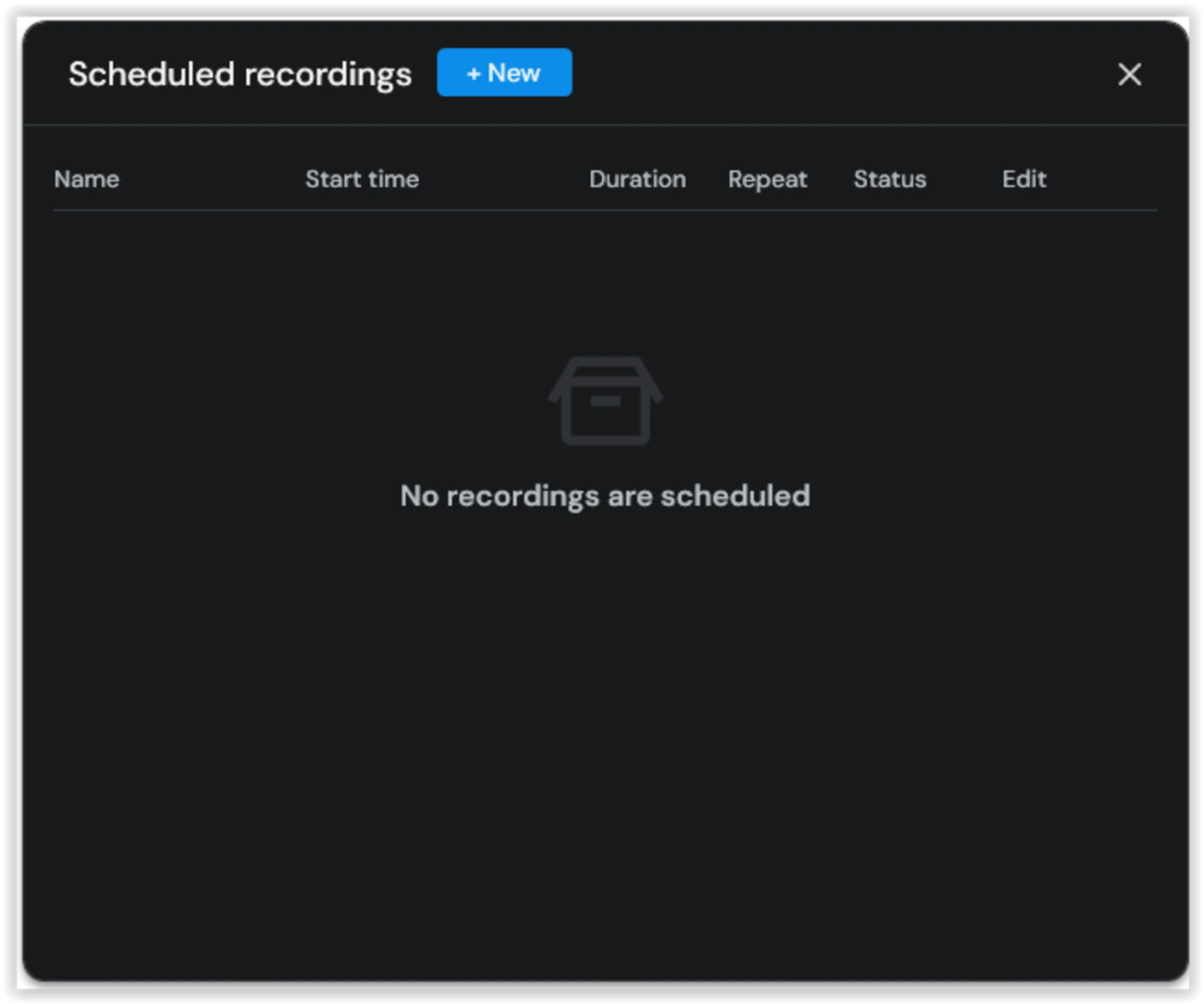1204x1004 pixels.
Task: Select the Duration column header
Action: pyautogui.click(x=637, y=179)
